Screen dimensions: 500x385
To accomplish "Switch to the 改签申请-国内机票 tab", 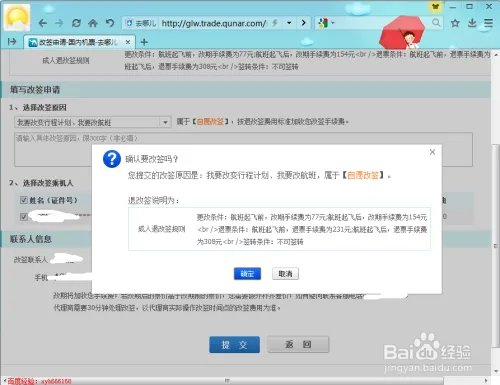I will coord(79,42).
